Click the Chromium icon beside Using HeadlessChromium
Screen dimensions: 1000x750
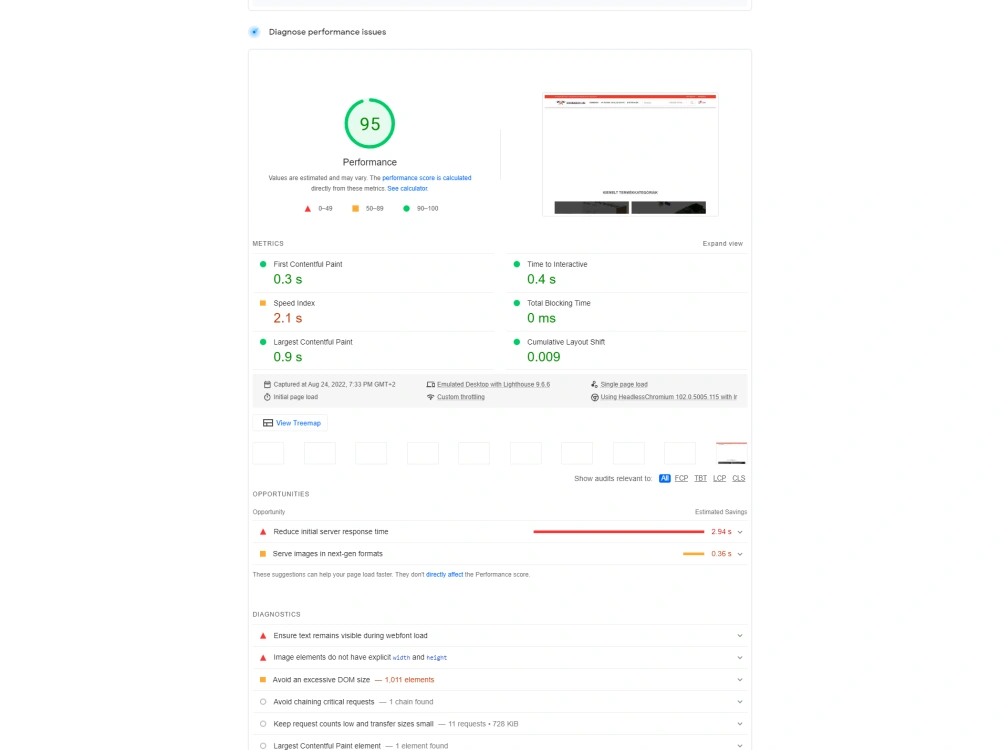594,397
